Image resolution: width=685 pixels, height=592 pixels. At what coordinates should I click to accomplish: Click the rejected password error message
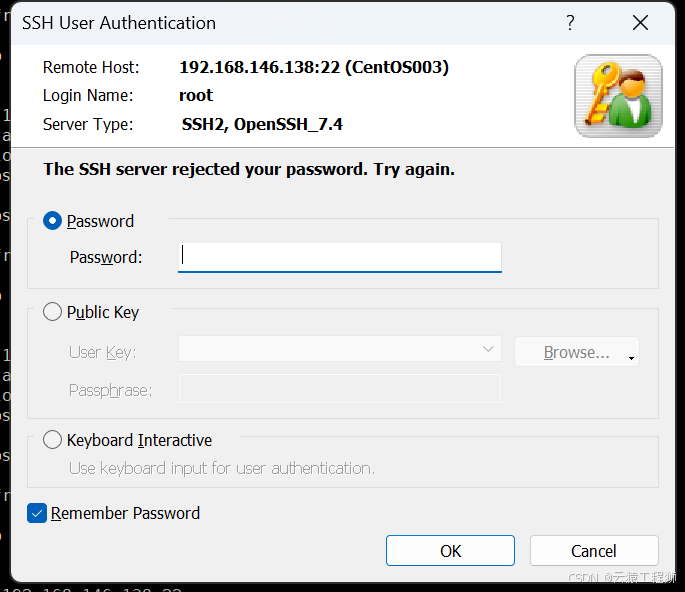click(249, 170)
